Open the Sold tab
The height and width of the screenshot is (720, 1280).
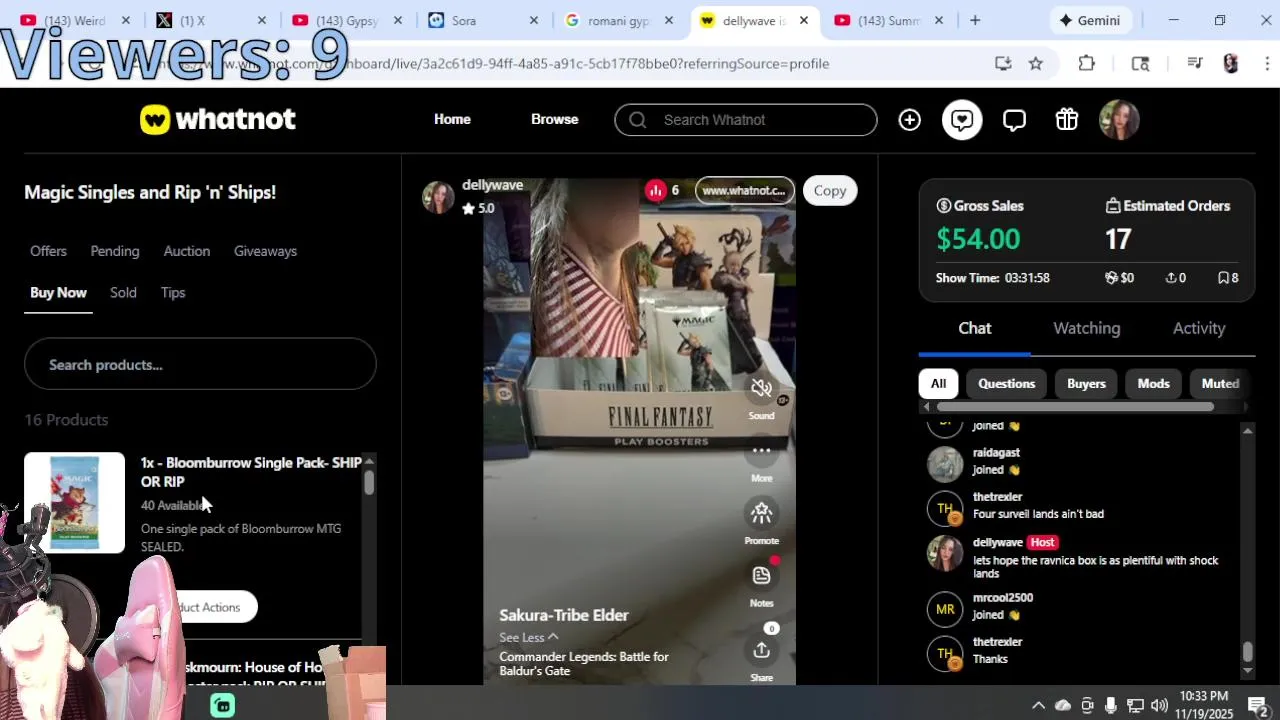(123, 293)
